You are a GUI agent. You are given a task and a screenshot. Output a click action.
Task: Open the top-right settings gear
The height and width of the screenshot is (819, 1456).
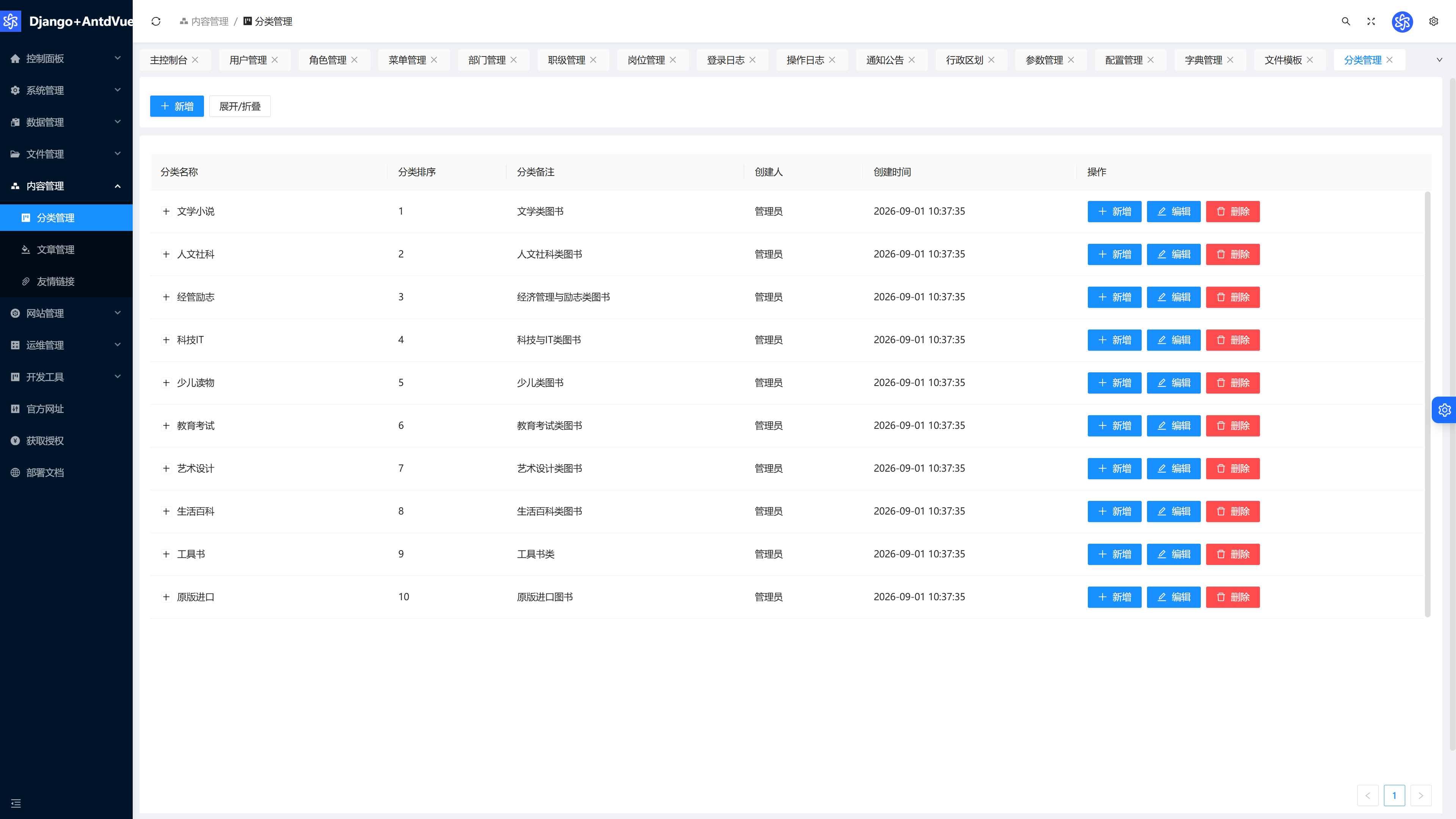(x=1433, y=22)
